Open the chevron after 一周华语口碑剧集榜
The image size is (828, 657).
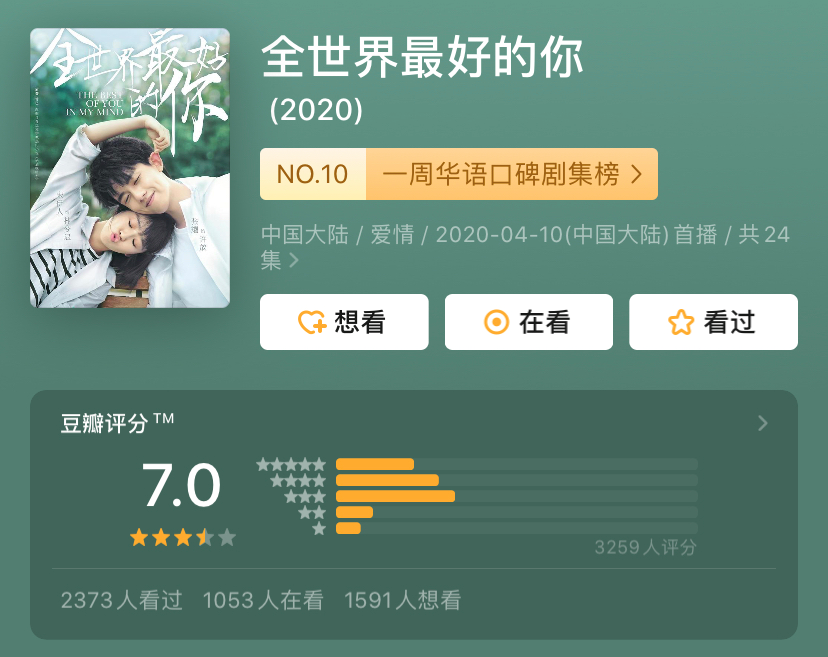636,174
